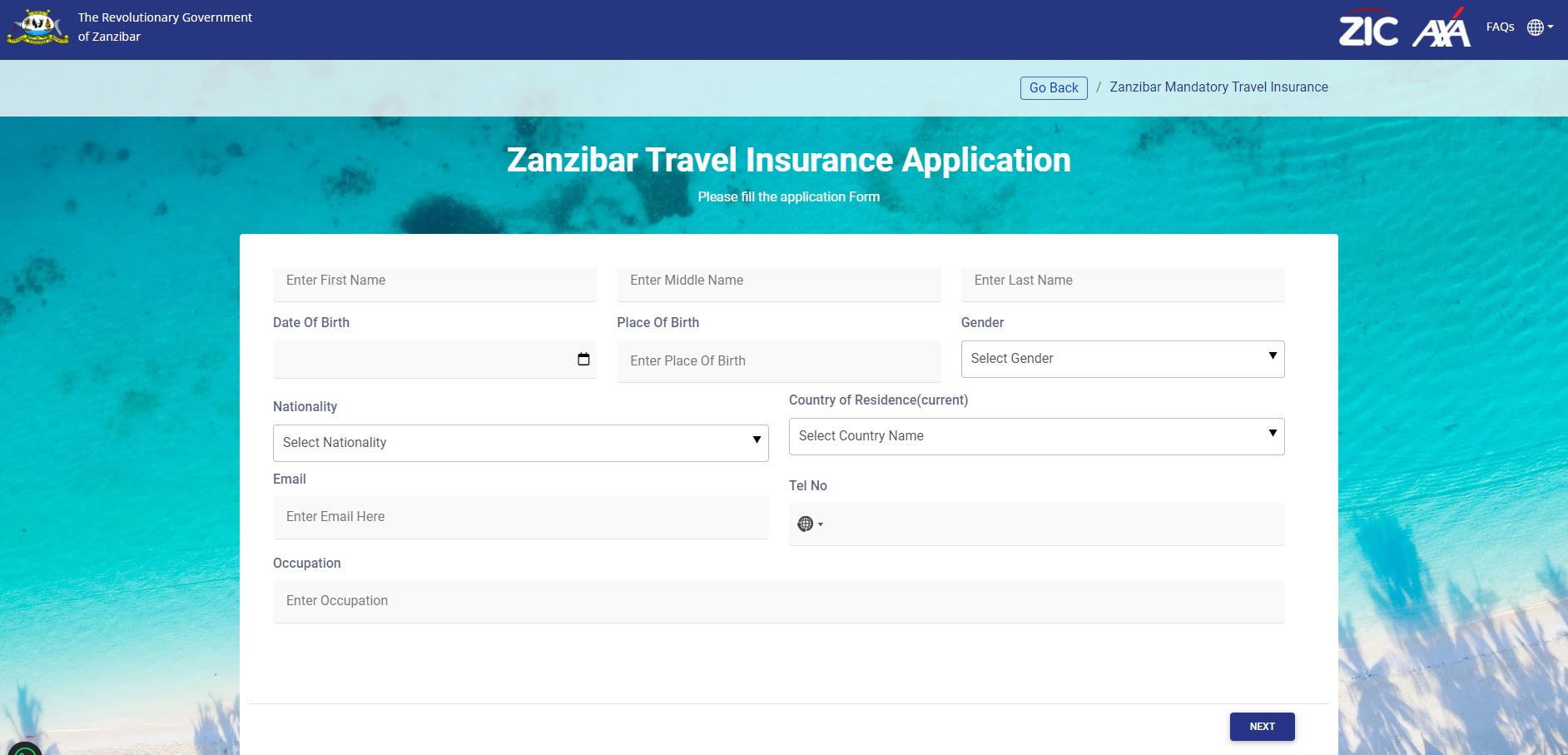The width and height of the screenshot is (1568, 755).
Task: Click the Zanzibar government coat of arms logo
Action: (x=37, y=27)
